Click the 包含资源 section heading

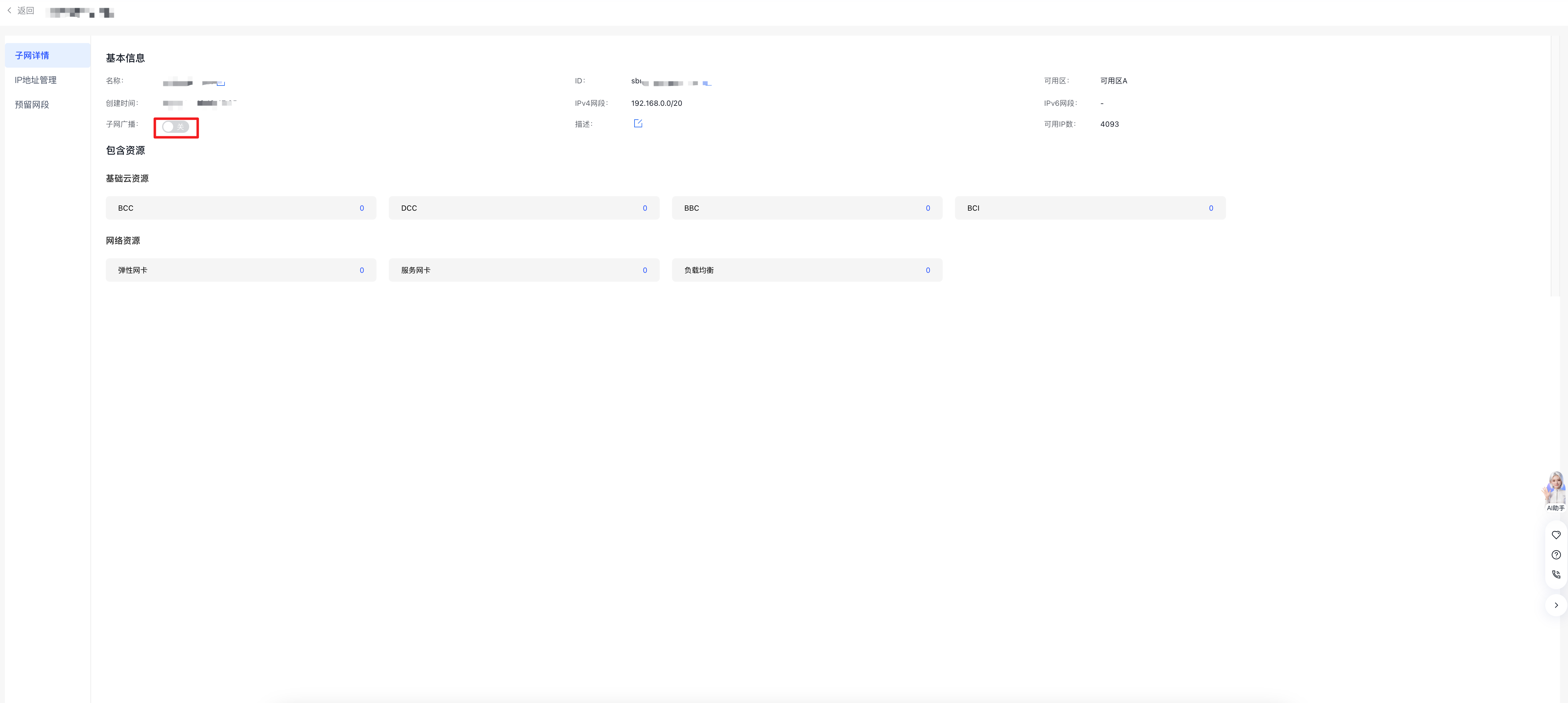(125, 150)
